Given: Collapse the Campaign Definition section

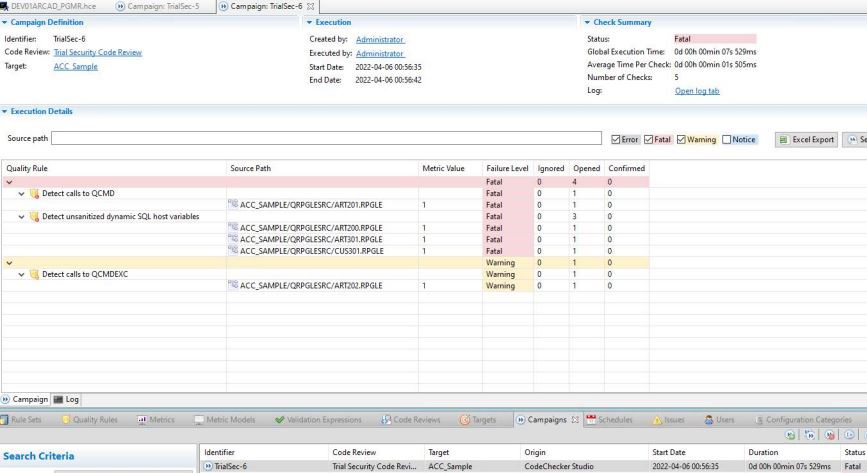Looking at the screenshot, I should pos(4,23).
